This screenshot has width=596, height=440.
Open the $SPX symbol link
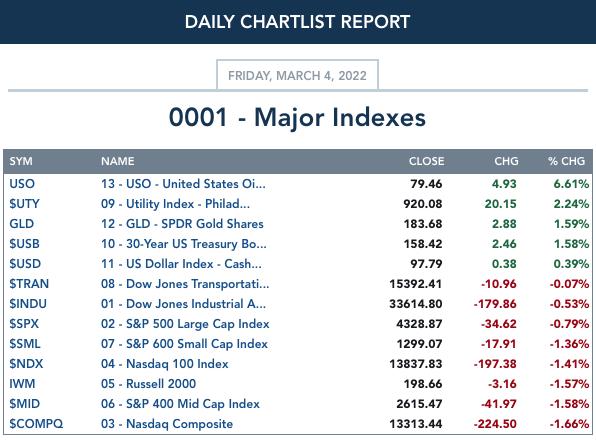click(24, 324)
